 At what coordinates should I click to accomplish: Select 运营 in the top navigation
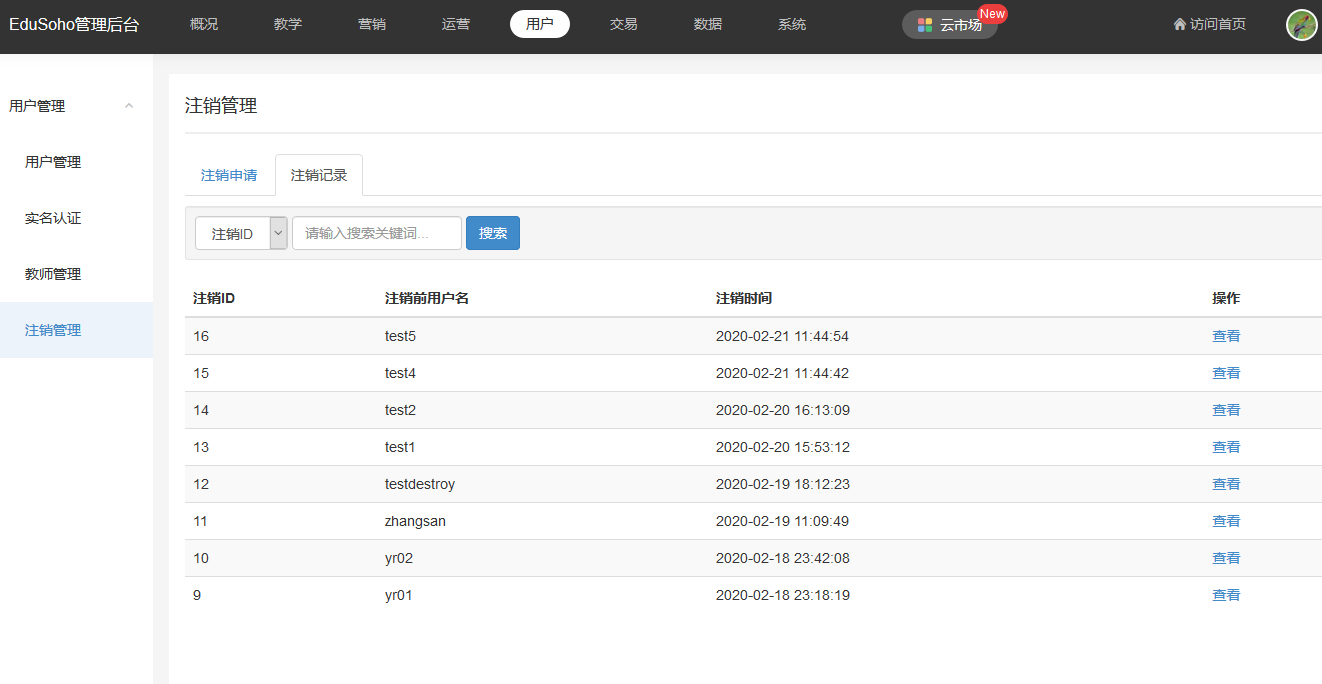[456, 24]
